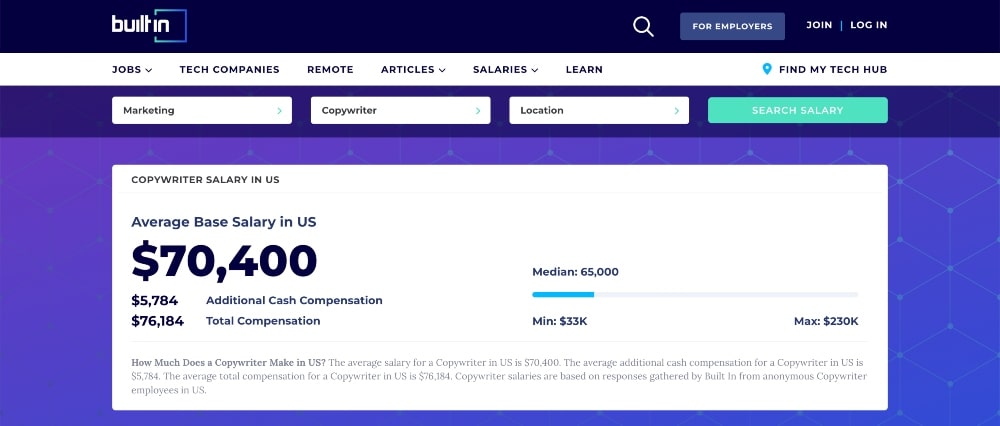This screenshot has width=1000, height=426.
Task: Open the search magnifier icon
Action: (x=643, y=26)
